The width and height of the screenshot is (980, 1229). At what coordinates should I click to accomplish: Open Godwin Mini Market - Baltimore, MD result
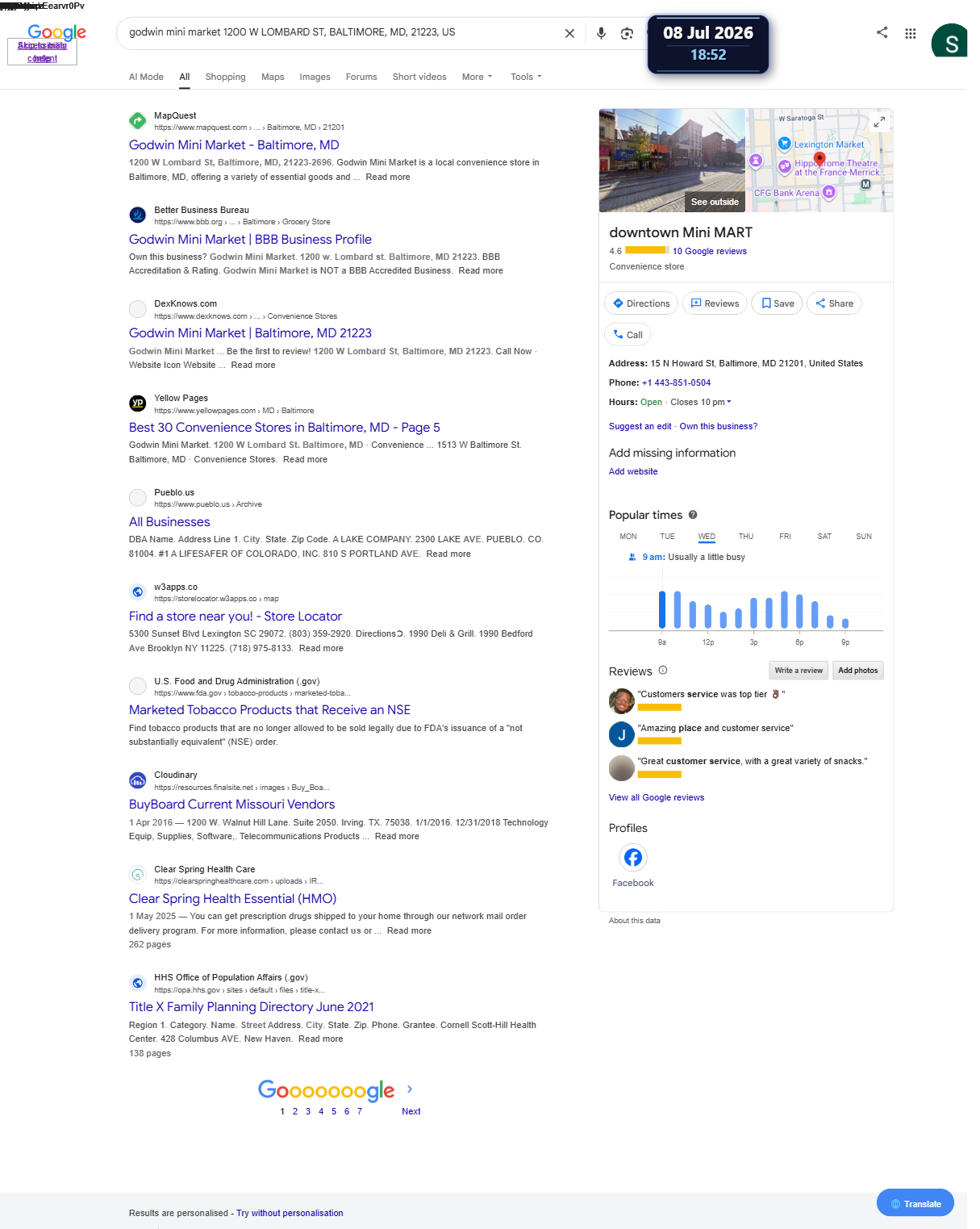pyautogui.click(x=234, y=145)
